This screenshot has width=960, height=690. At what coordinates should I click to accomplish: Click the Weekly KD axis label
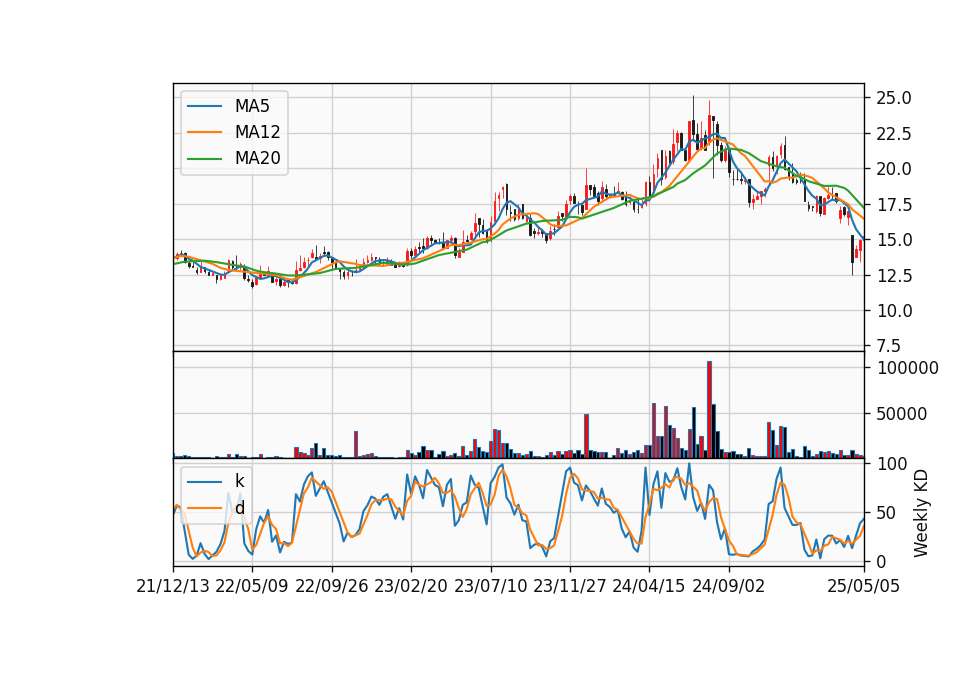pyautogui.click(x=921, y=514)
